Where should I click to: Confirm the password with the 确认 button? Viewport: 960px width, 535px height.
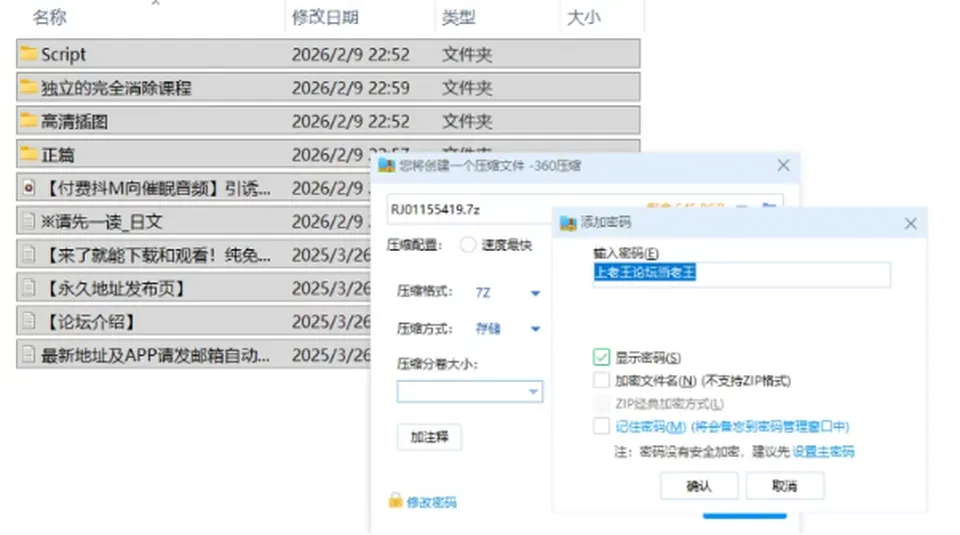point(699,486)
